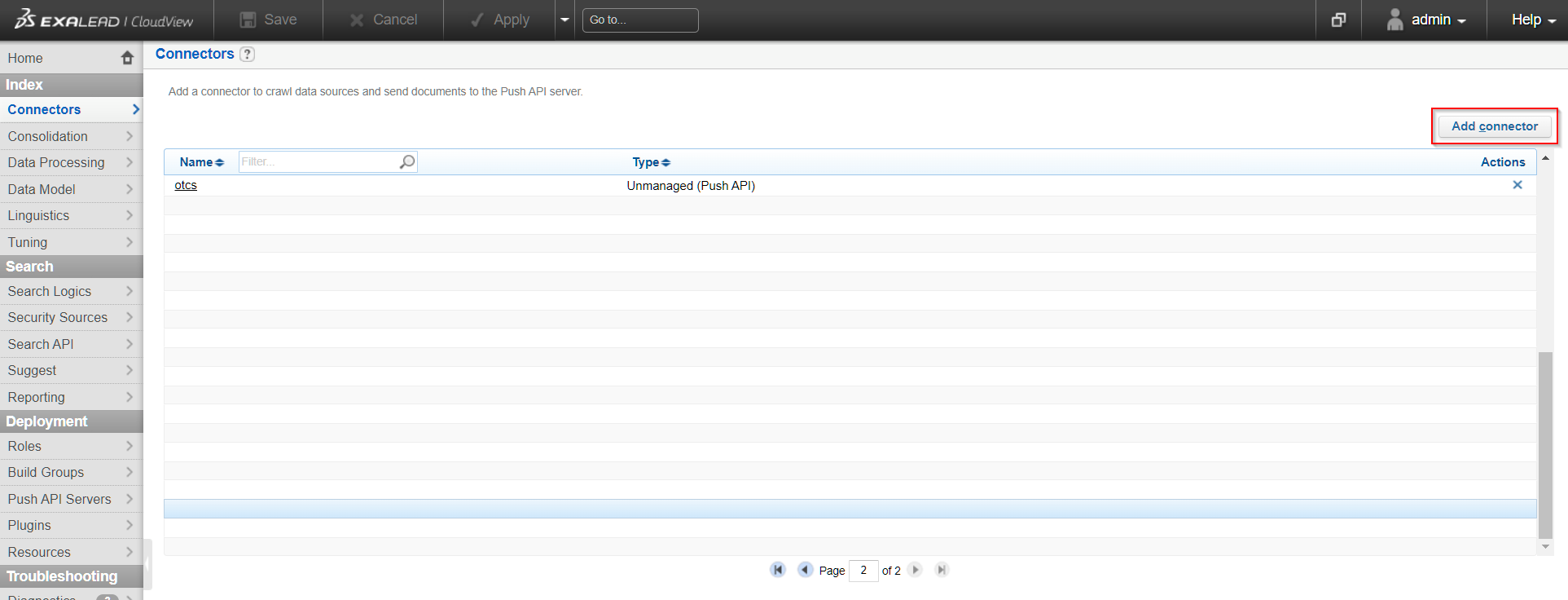Click the window restore icon in top bar

point(1338,20)
